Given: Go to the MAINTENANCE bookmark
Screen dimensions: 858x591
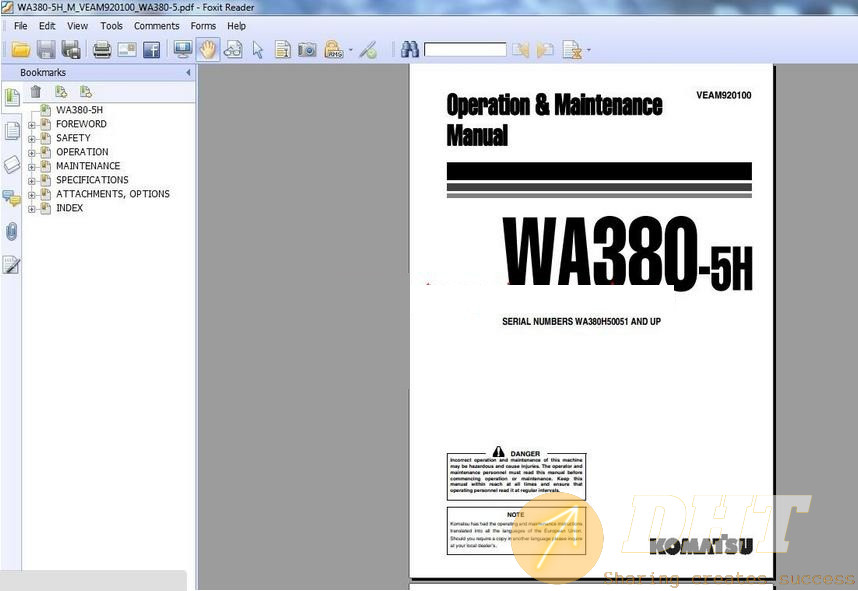Looking at the screenshot, I should click(88, 166).
